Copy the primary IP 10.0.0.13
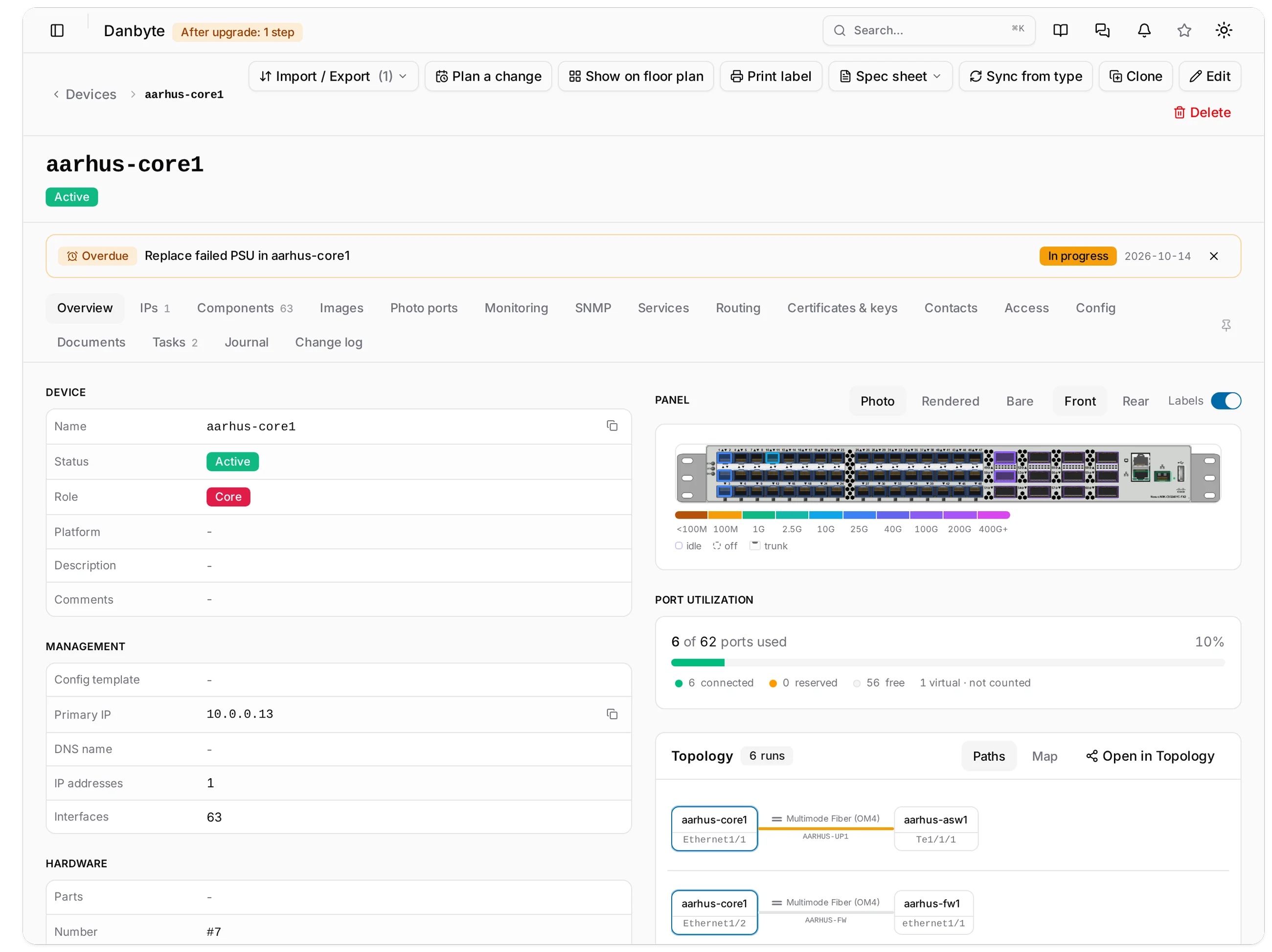The image size is (1272, 952). click(x=612, y=714)
